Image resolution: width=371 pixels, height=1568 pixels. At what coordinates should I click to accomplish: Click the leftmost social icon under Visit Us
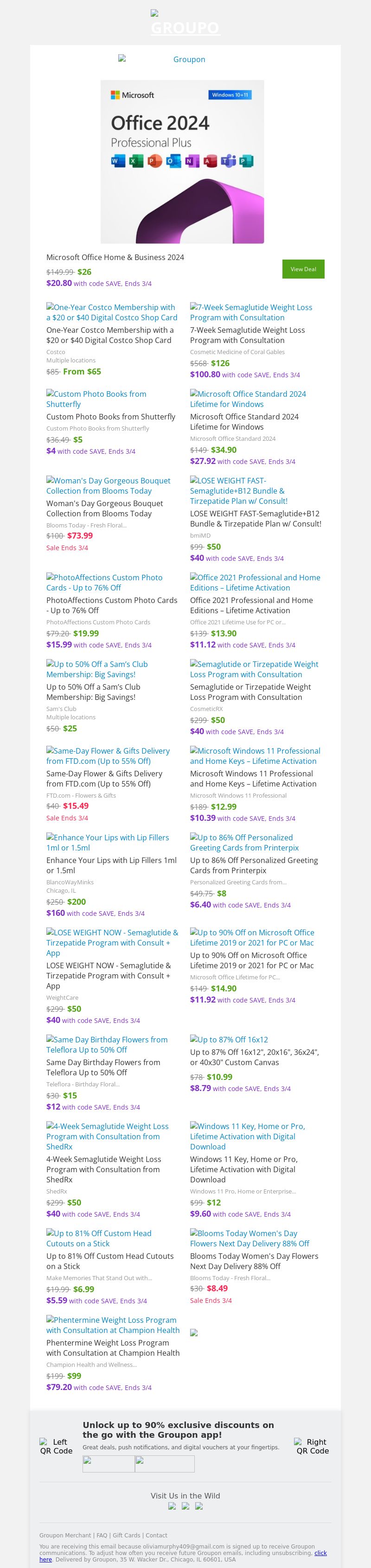(172, 1506)
